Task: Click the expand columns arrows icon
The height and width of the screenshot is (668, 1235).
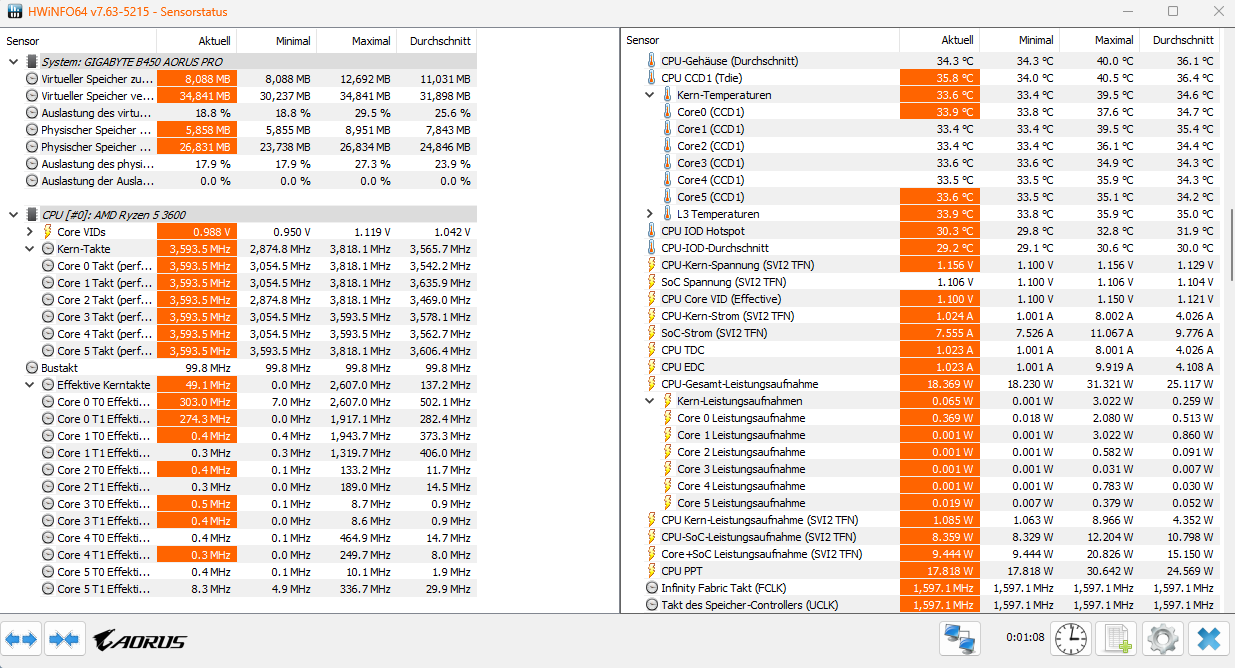Action: coord(22,639)
